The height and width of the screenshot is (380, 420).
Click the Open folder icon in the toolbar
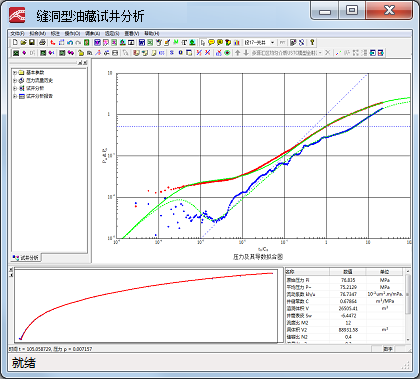click(x=23, y=43)
